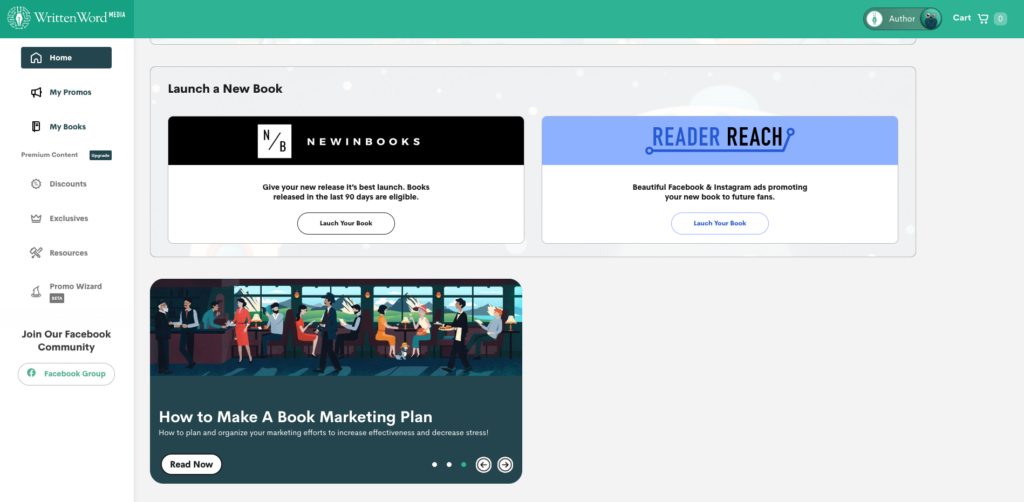This screenshot has height=502, width=1024.
Task: Click the My Promos megaphone icon
Action: click(37, 92)
